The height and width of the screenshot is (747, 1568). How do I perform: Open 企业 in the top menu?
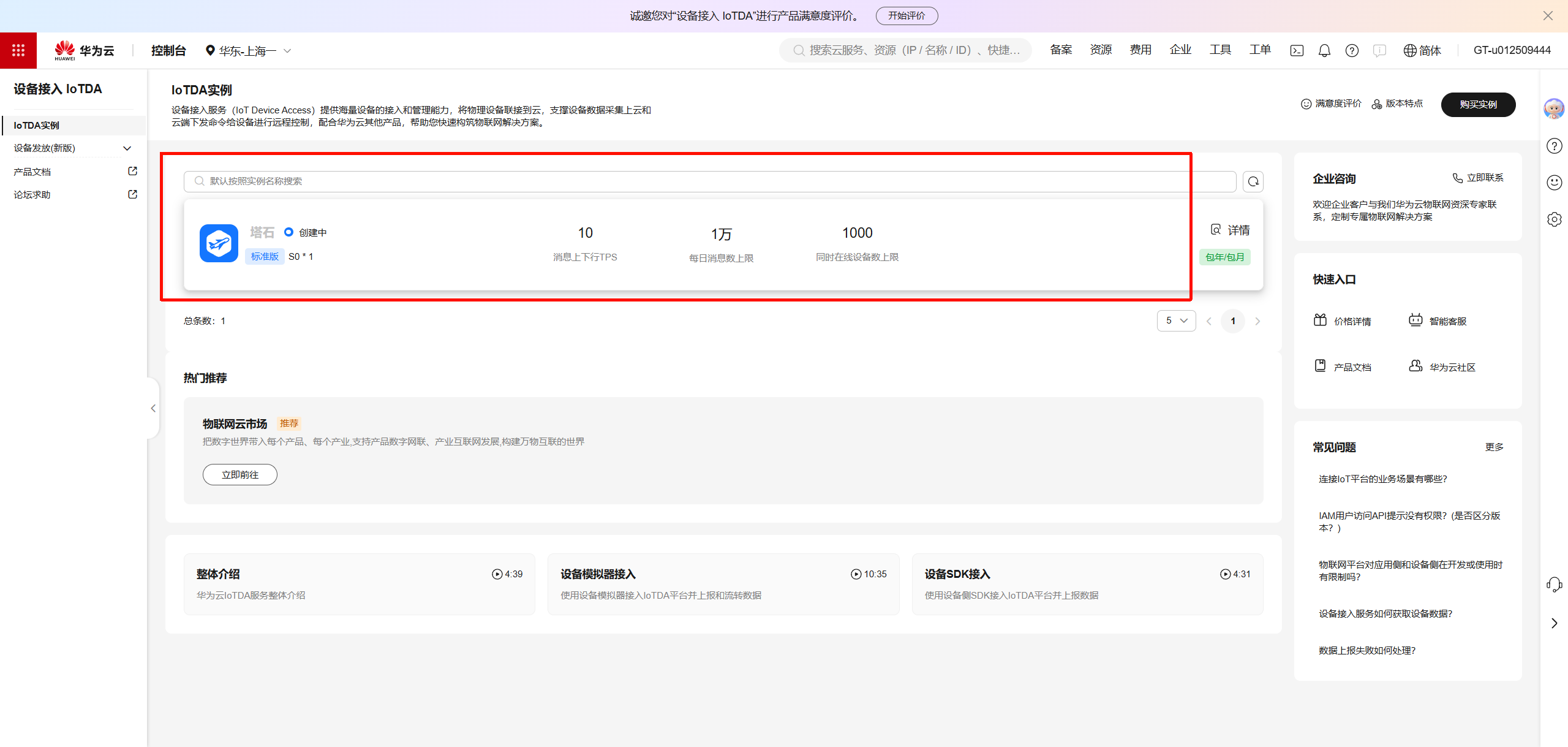tap(1180, 50)
